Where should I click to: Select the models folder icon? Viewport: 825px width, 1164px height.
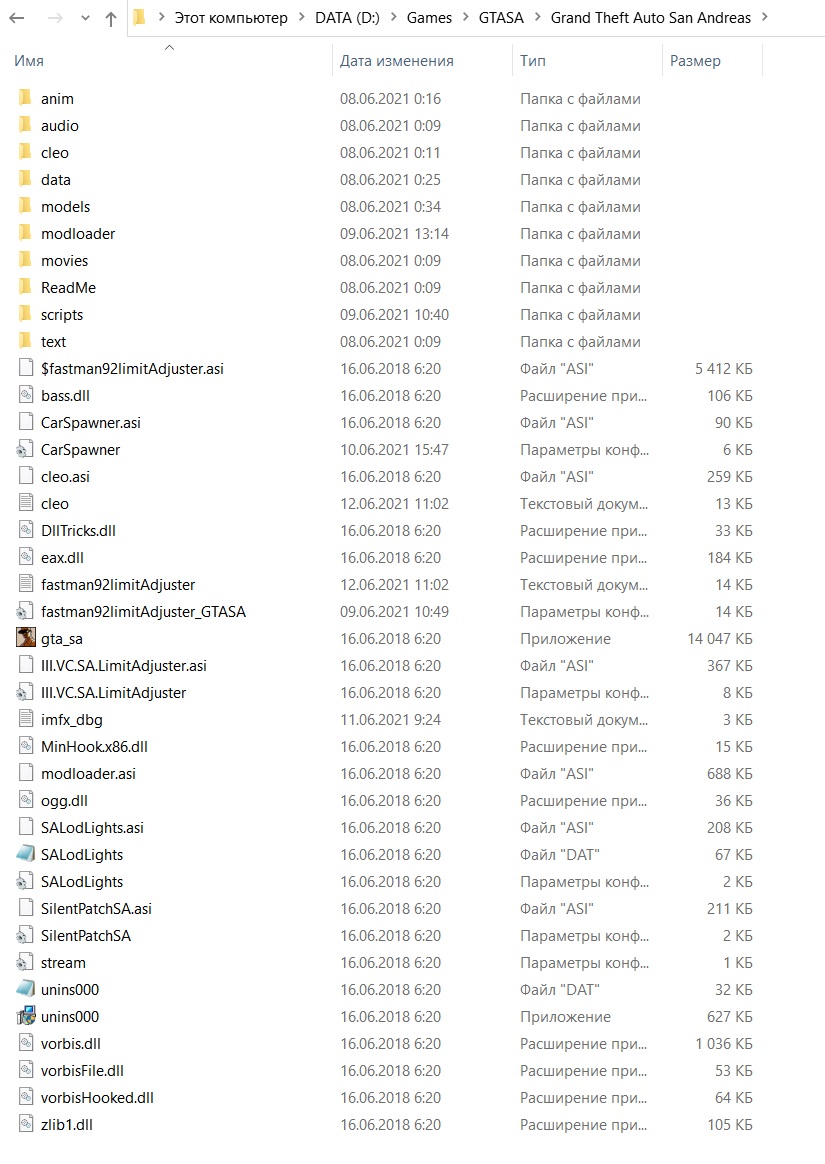(25, 206)
